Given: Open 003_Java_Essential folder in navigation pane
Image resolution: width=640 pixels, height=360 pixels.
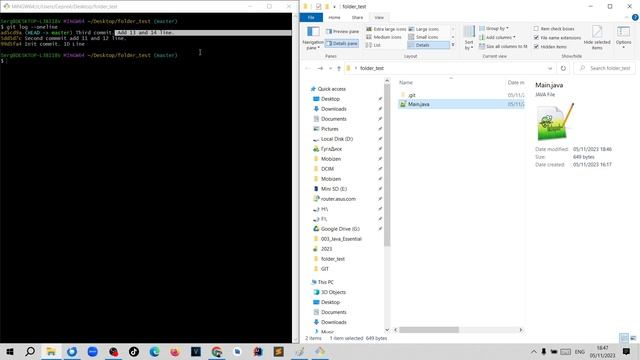Looking at the screenshot, I should pos(341,239).
